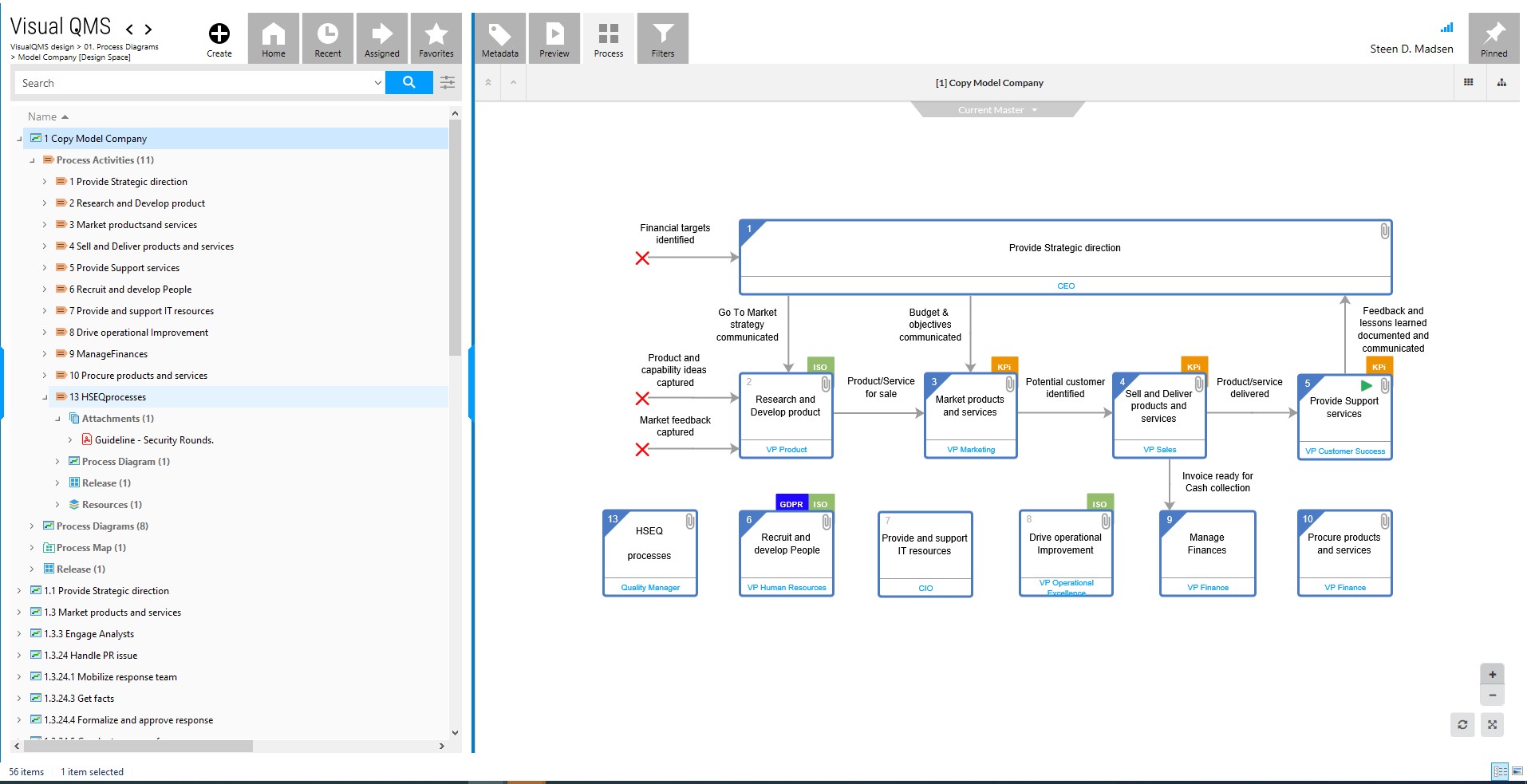Open Filters using the funnel icon

coord(662,37)
